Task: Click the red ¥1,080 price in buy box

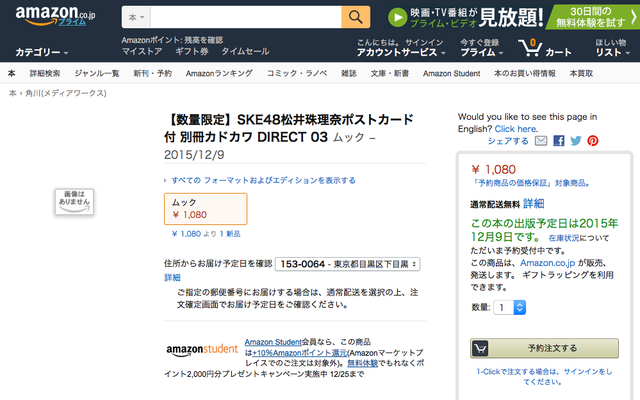Action: tap(493, 169)
